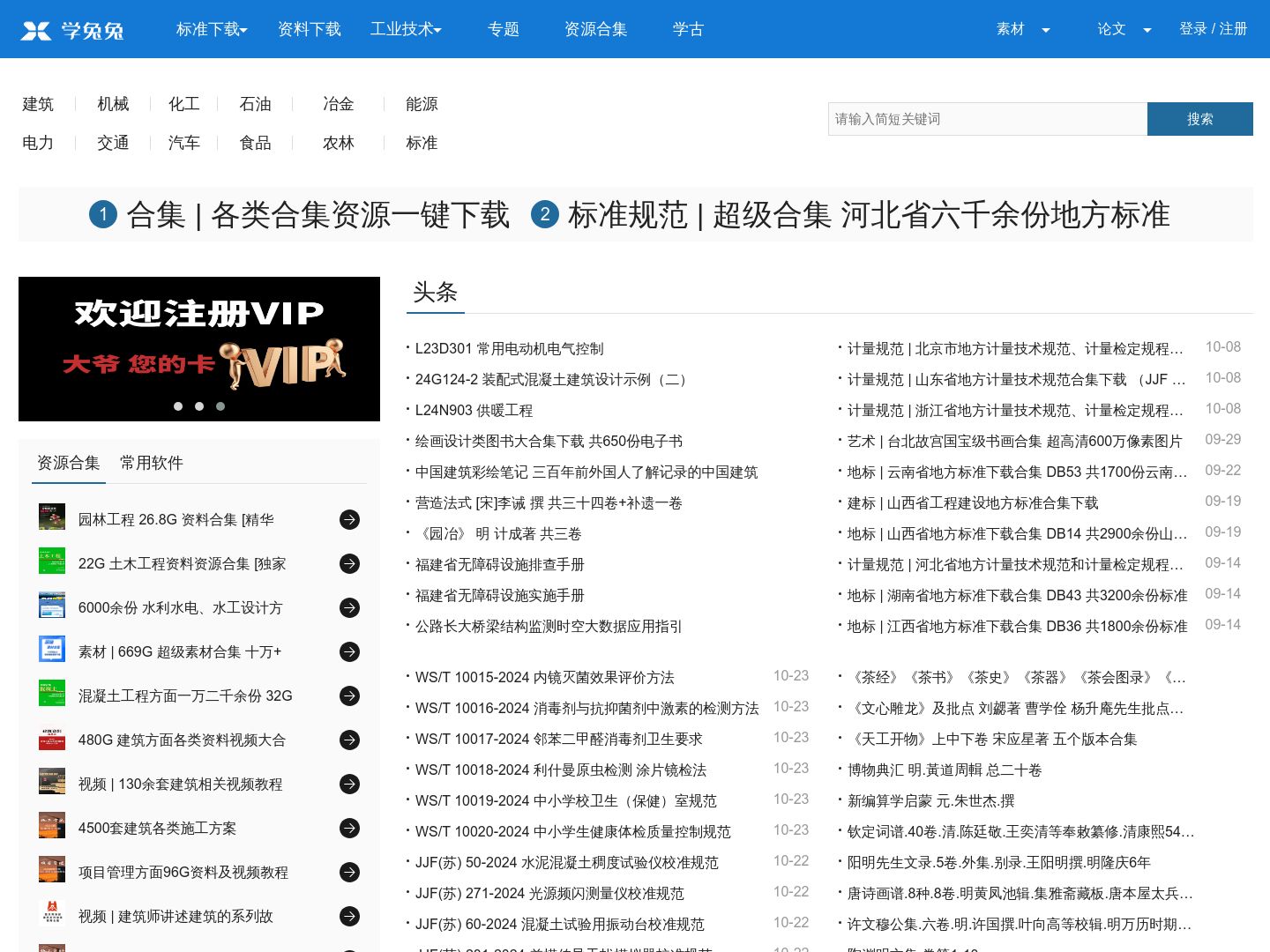Open 艺术 台北故宫国宝级书画合集 article
The width and height of the screenshot is (1270, 952).
[1014, 442]
